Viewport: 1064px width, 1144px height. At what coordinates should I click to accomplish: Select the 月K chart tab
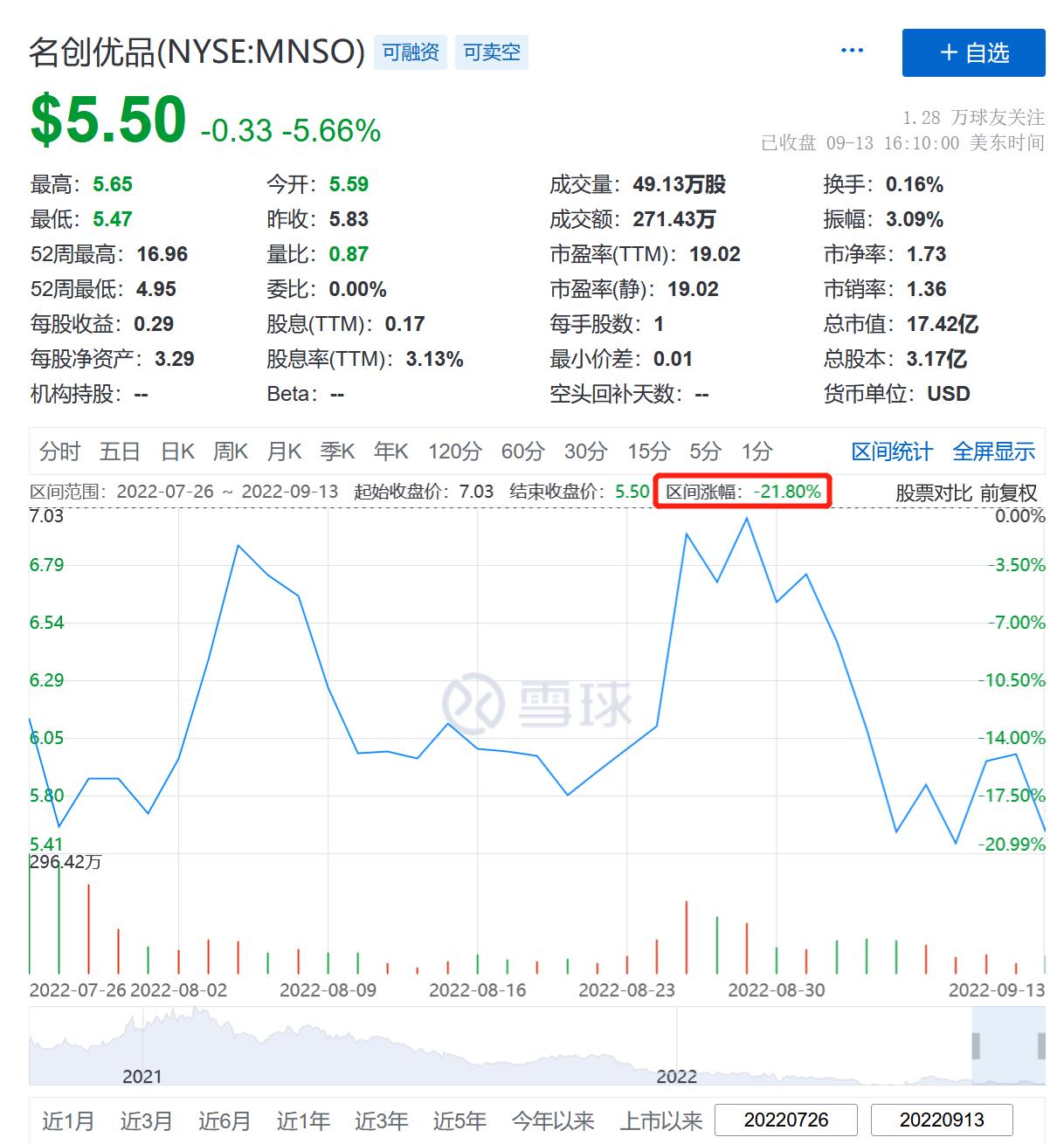click(x=284, y=451)
